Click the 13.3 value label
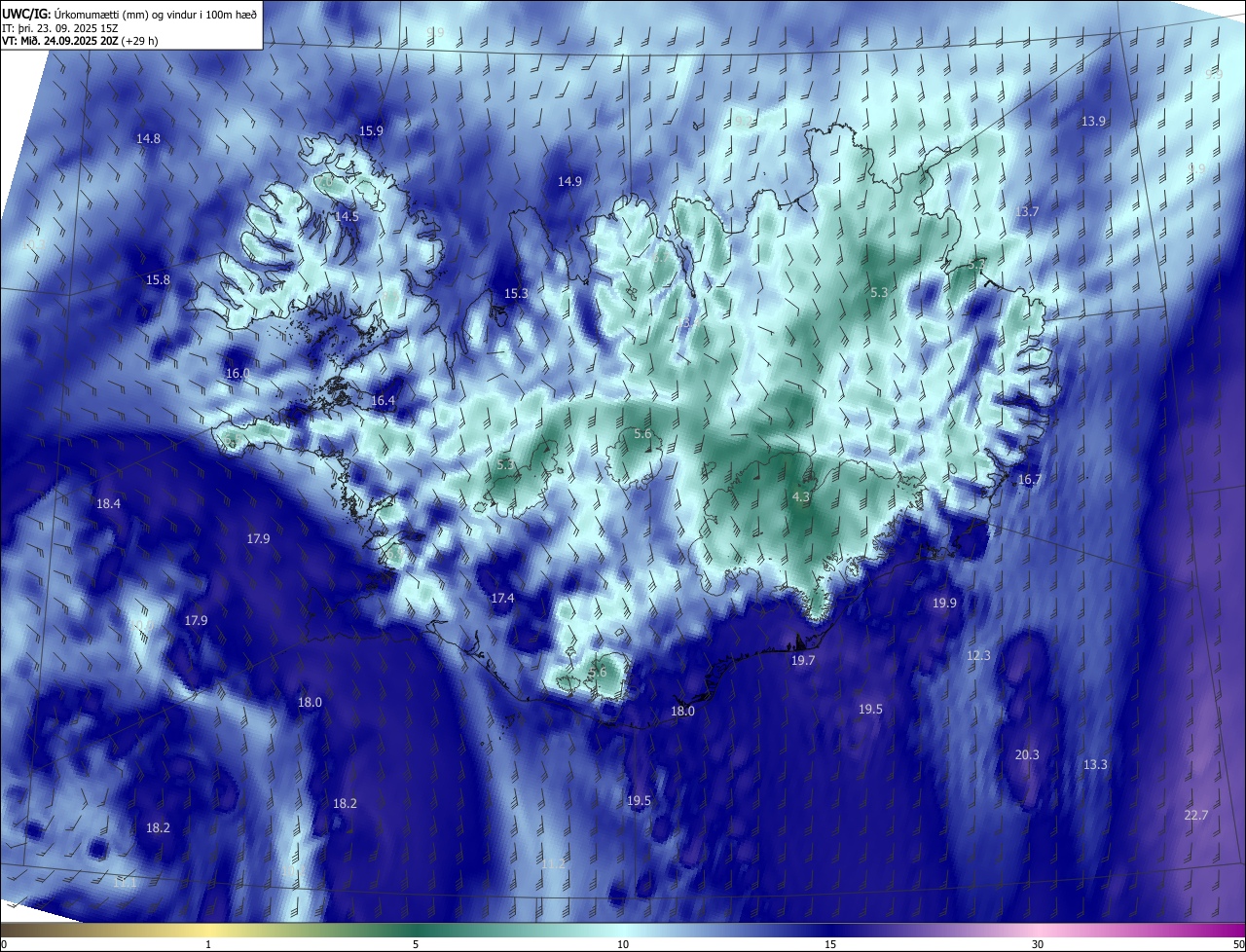Screen dimensions: 1246x952 coord(1096,765)
